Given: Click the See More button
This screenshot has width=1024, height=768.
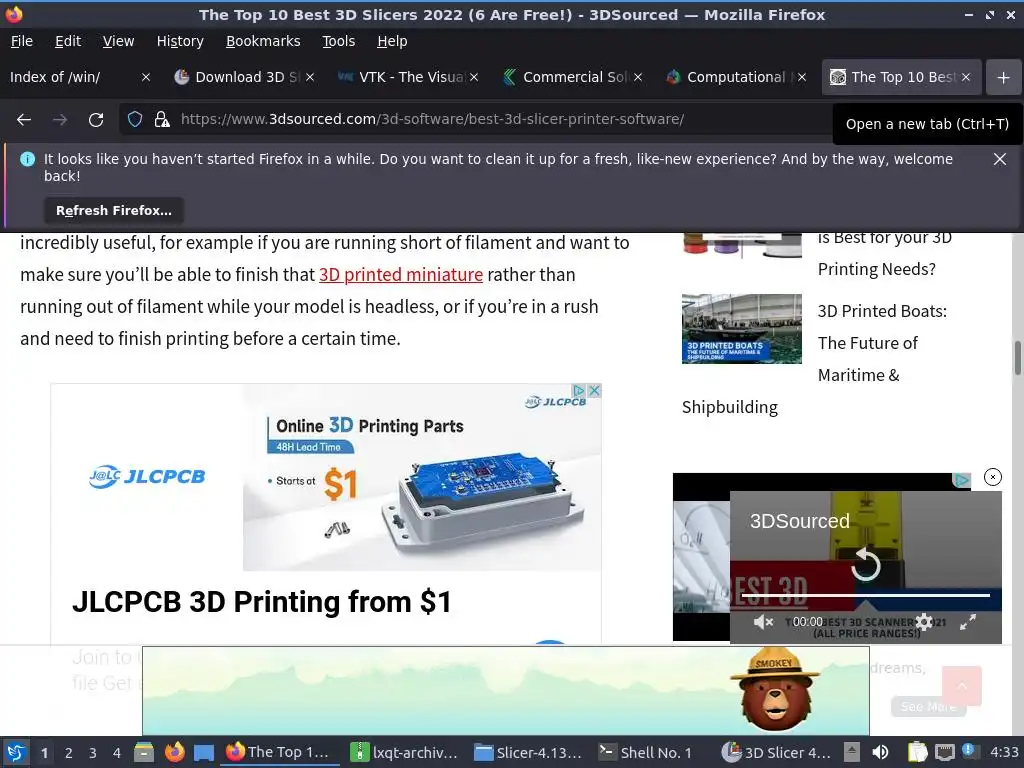Looking at the screenshot, I should tap(928, 707).
